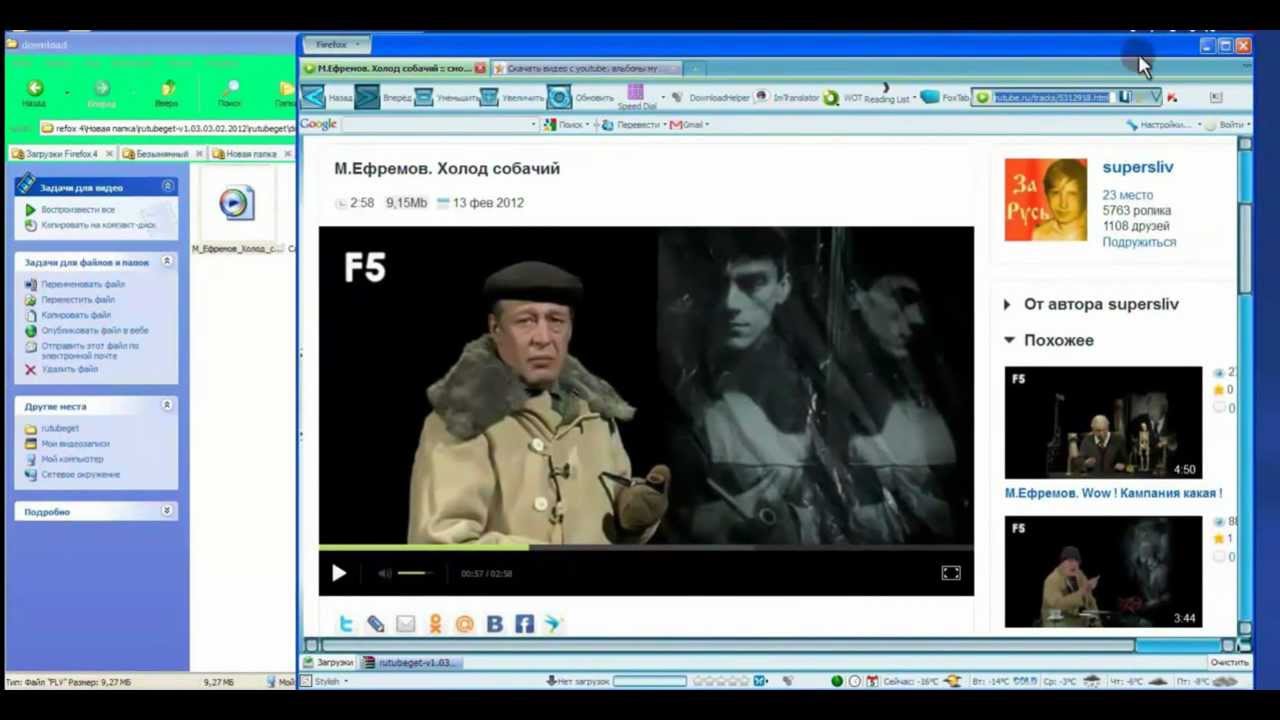Collapse Другие места panel chevron
The height and width of the screenshot is (720, 1280).
pos(167,405)
